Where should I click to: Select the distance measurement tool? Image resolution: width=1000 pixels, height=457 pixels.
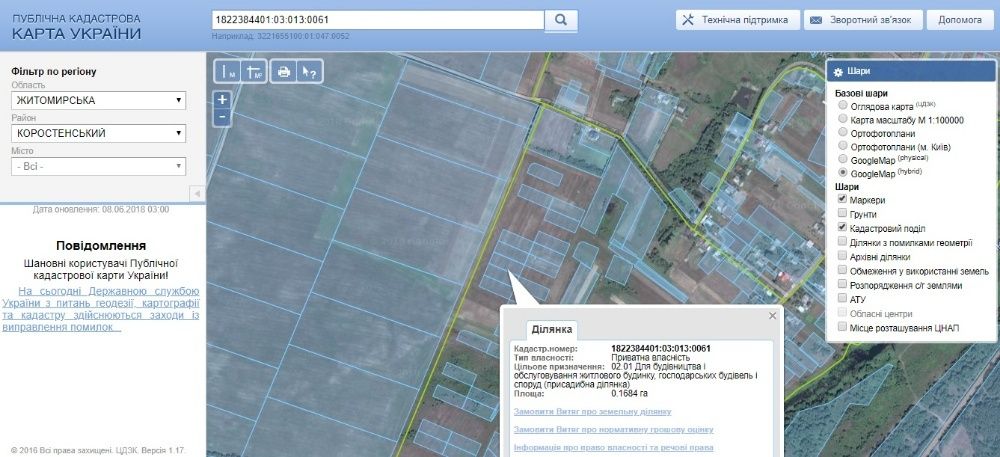[227, 72]
